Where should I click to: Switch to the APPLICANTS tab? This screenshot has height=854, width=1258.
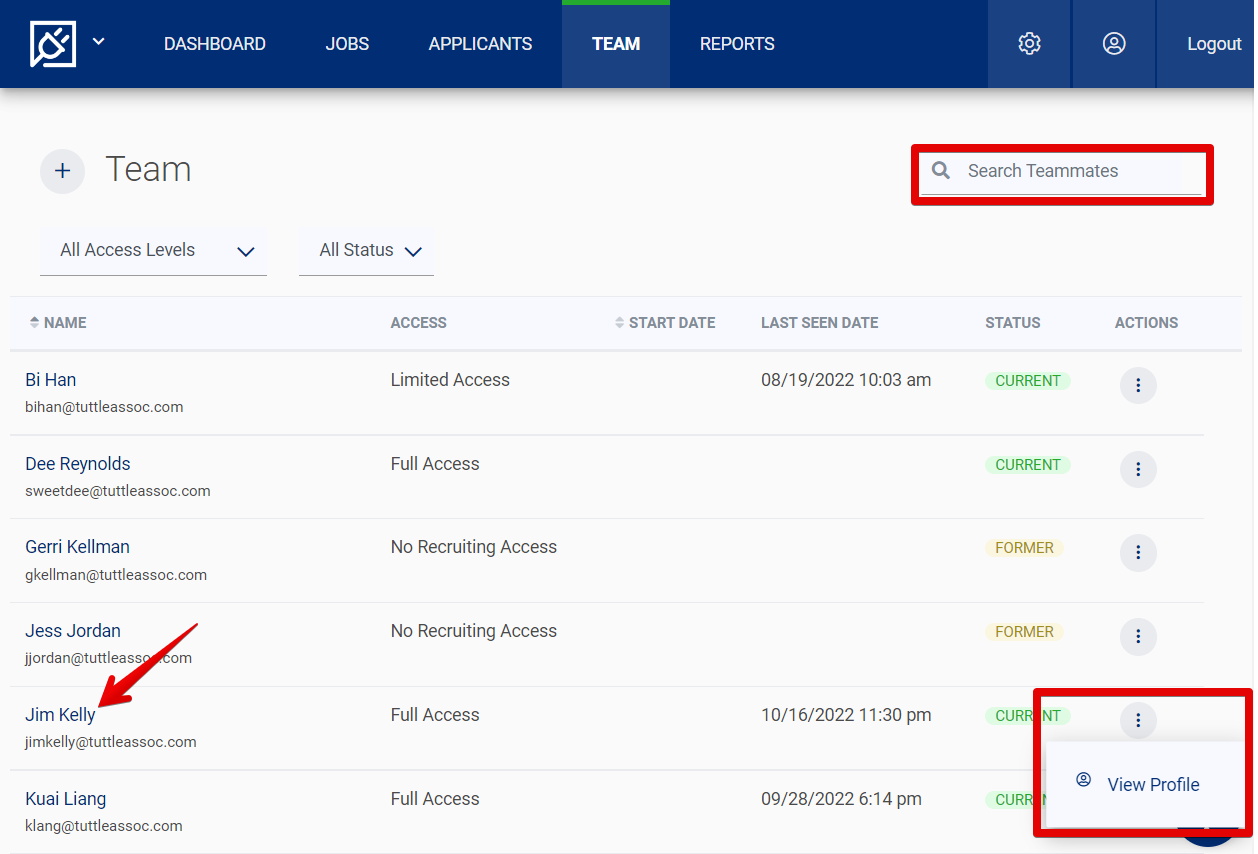pyautogui.click(x=480, y=43)
